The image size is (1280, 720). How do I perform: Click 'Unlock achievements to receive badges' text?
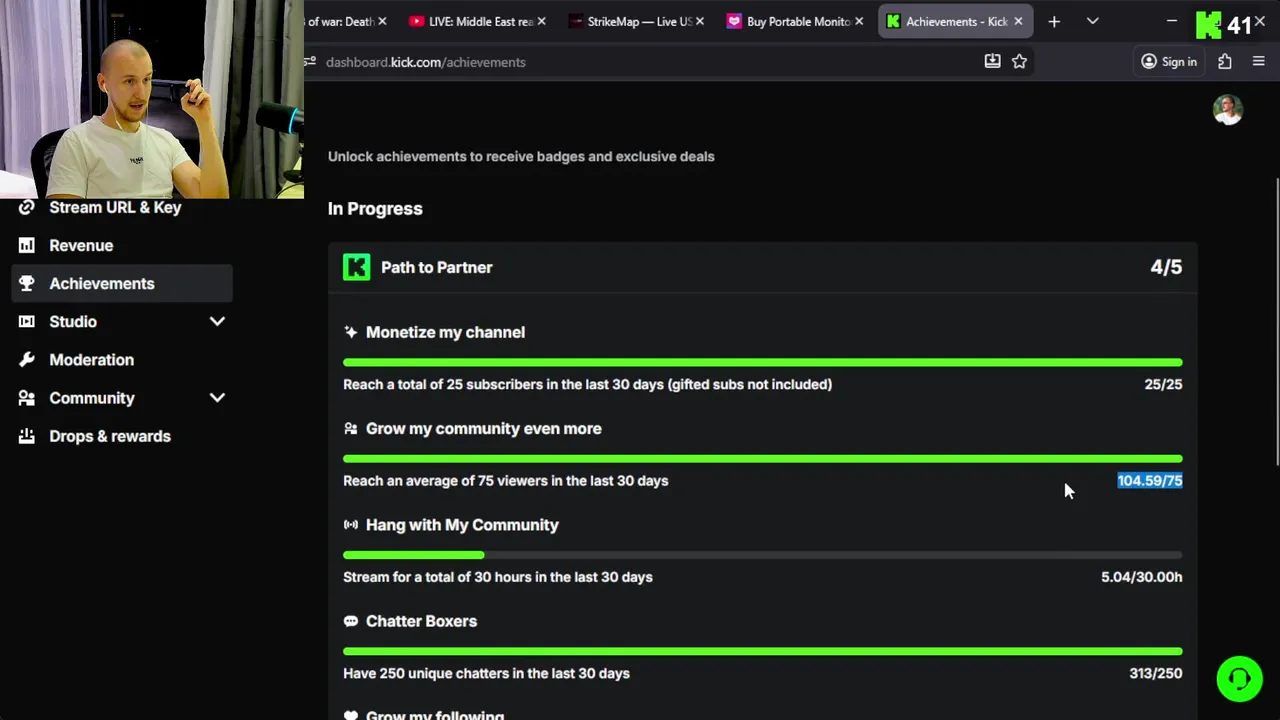(x=521, y=156)
